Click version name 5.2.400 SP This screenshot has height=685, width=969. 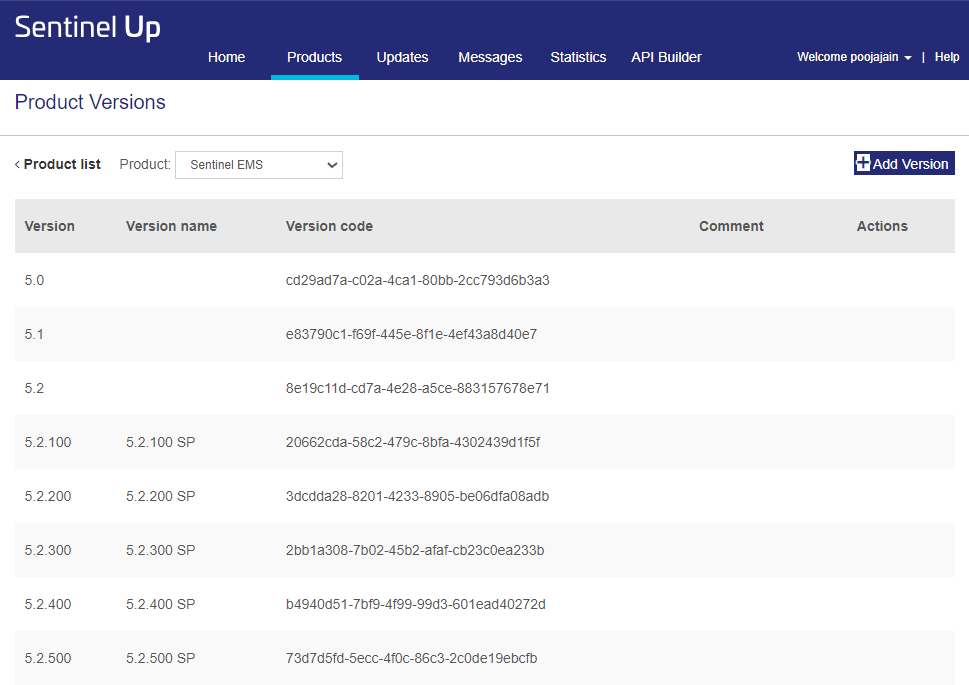[x=161, y=604]
